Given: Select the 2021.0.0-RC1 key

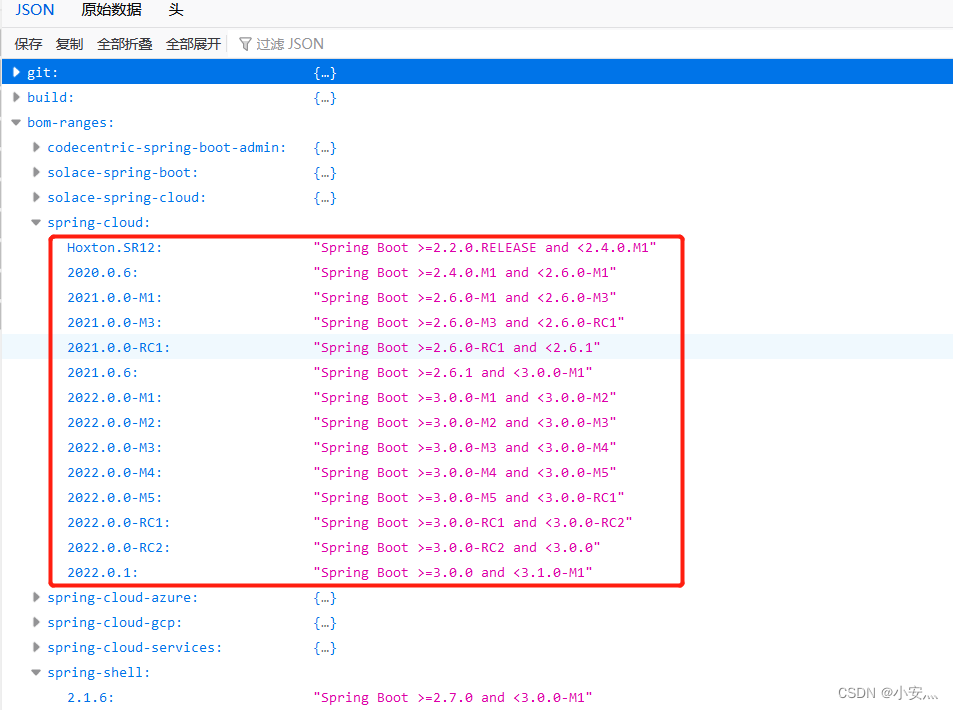Looking at the screenshot, I should [x=119, y=348].
